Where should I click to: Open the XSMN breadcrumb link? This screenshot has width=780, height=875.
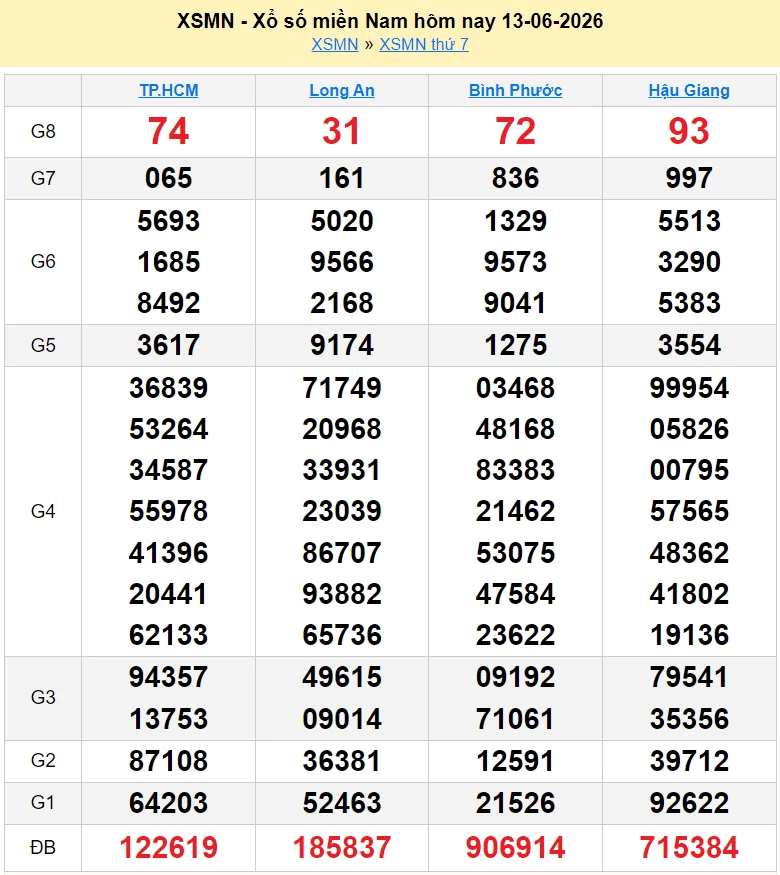(x=335, y=45)
